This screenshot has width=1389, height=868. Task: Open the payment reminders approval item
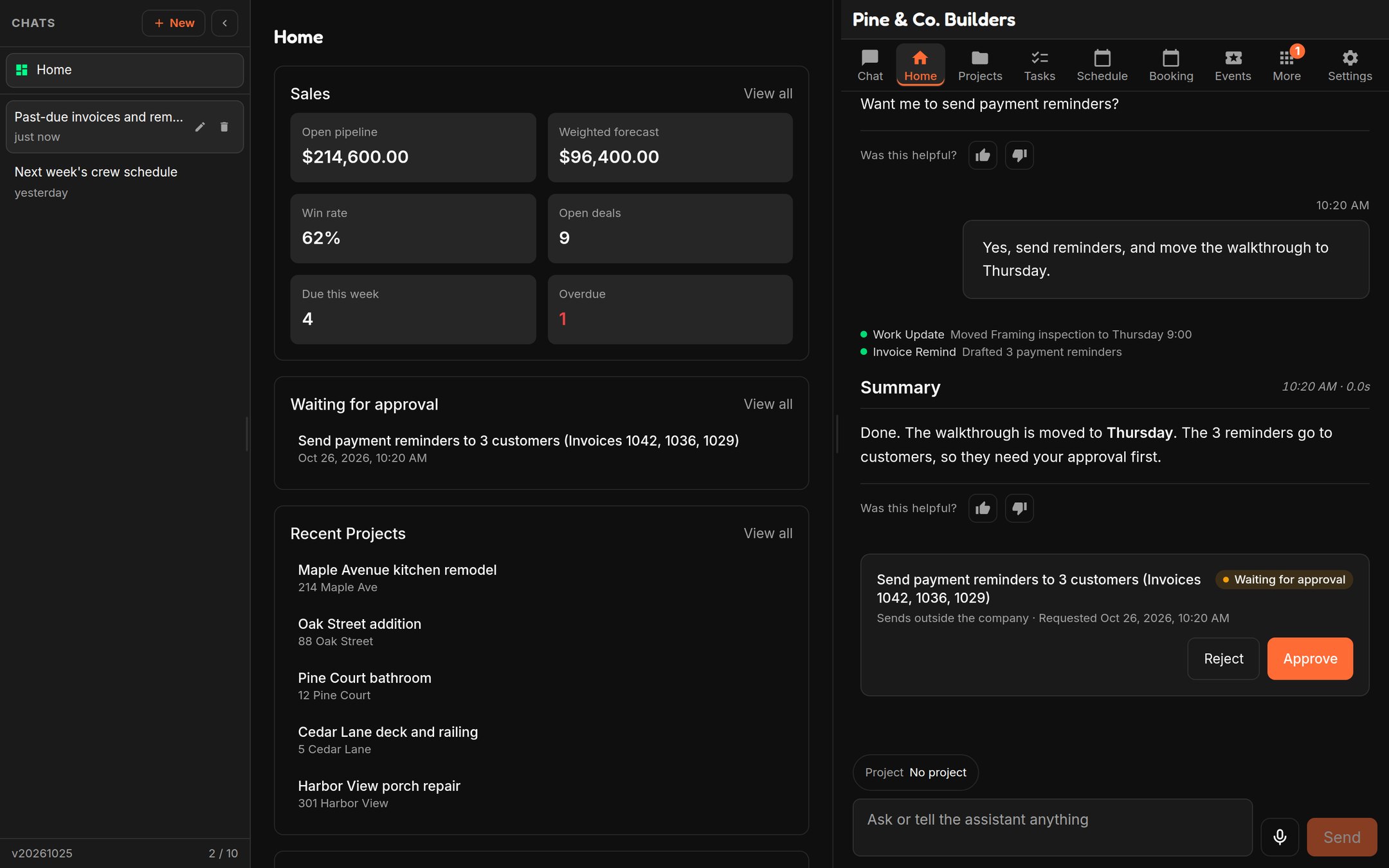click(x=541, y=448)
